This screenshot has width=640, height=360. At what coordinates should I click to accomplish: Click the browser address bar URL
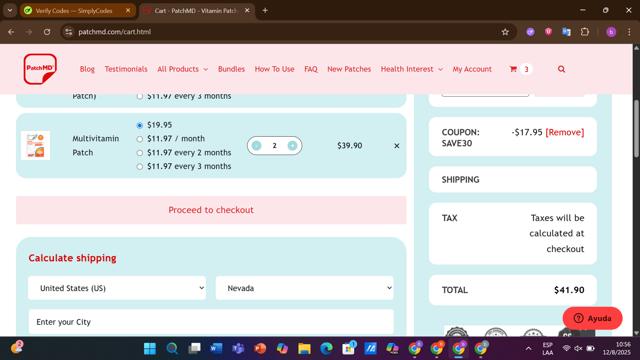tap(115, 32)
